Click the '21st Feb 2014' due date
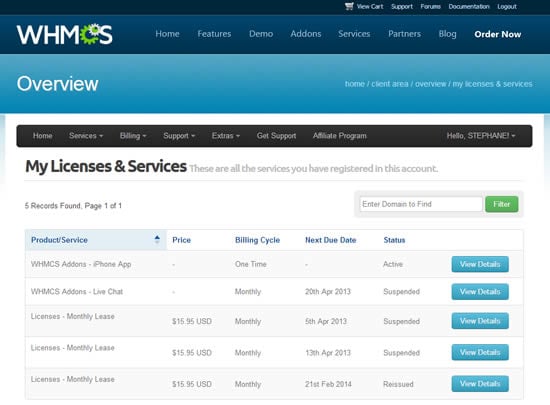 pos(328,384)
